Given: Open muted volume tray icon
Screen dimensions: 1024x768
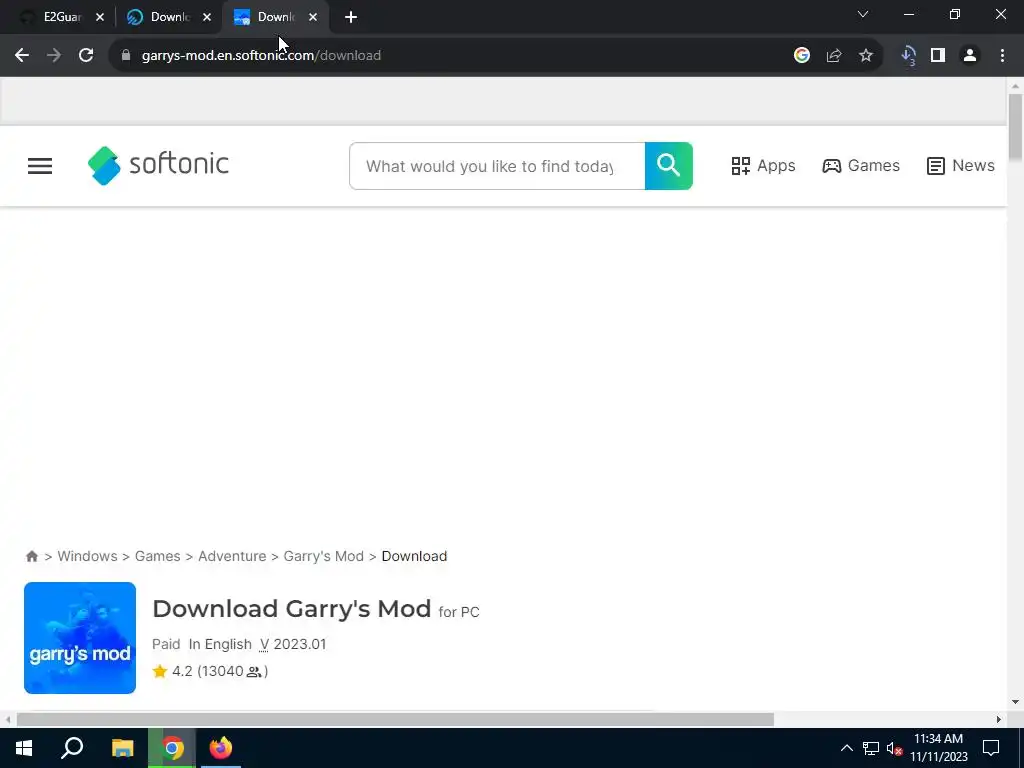Looking at the screenshot, I should (895, 748).
